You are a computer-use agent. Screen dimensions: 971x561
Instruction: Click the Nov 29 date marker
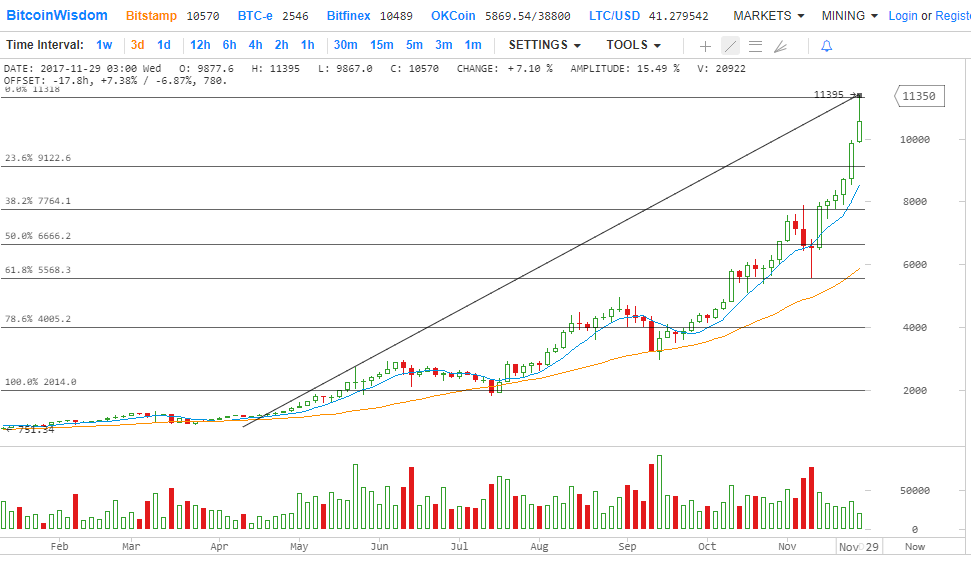[859, 547]
